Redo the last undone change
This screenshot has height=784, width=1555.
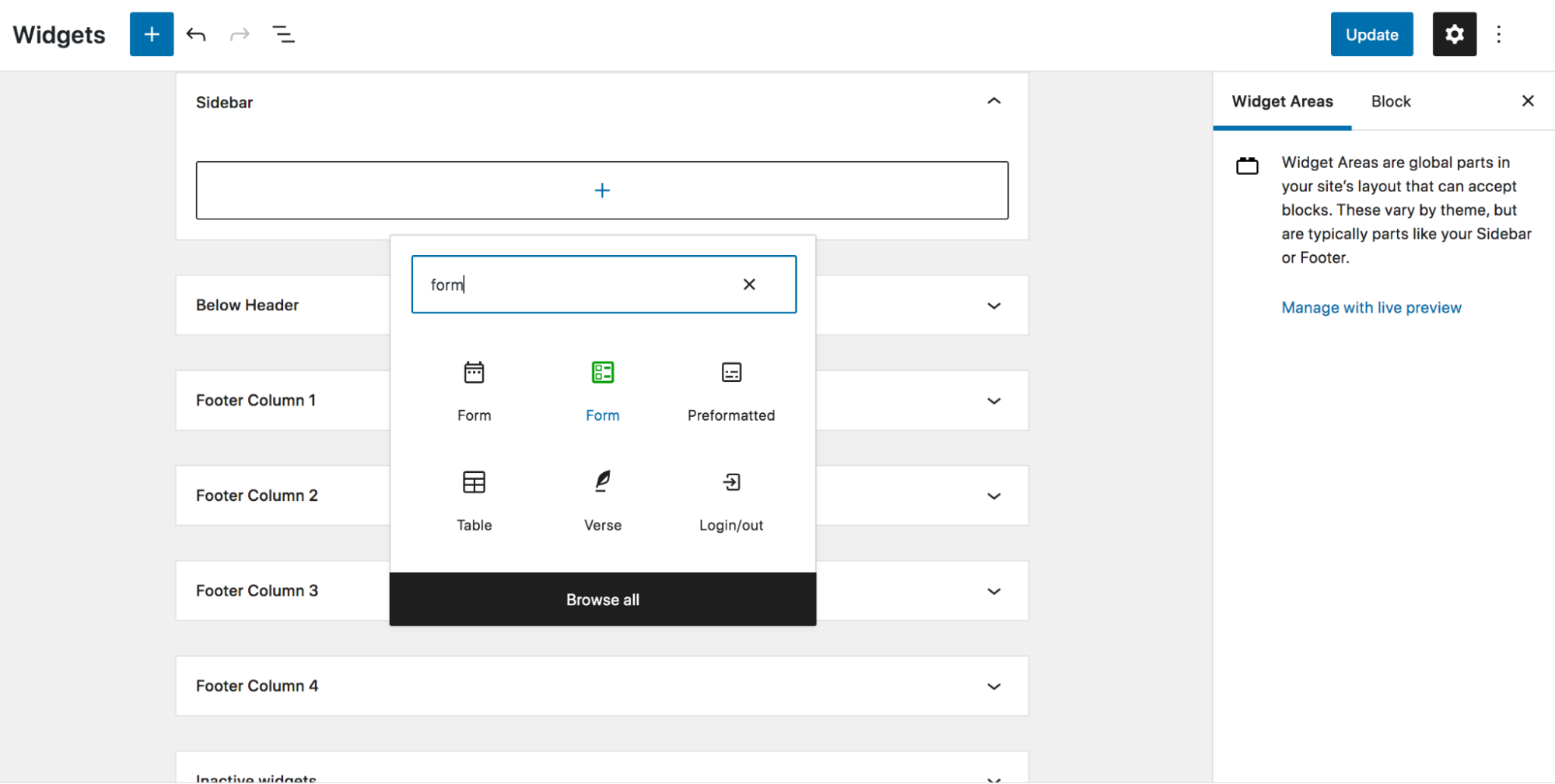240,34
